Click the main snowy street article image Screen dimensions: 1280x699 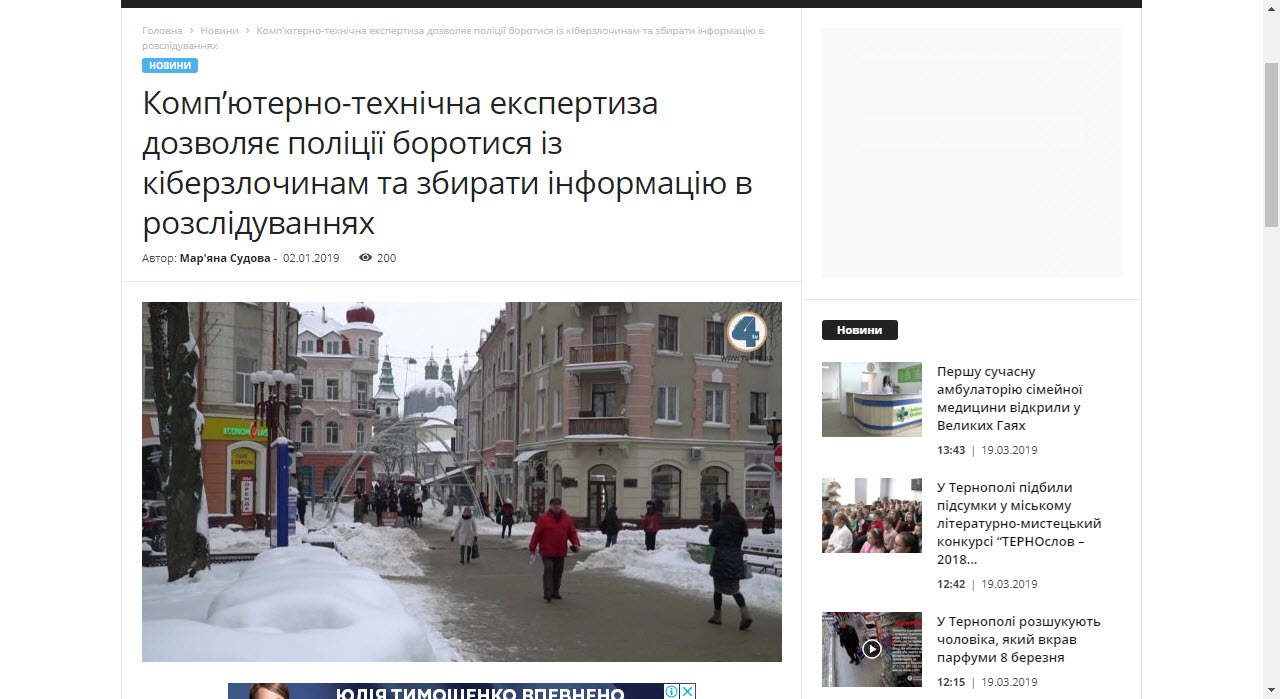(461, 481)
